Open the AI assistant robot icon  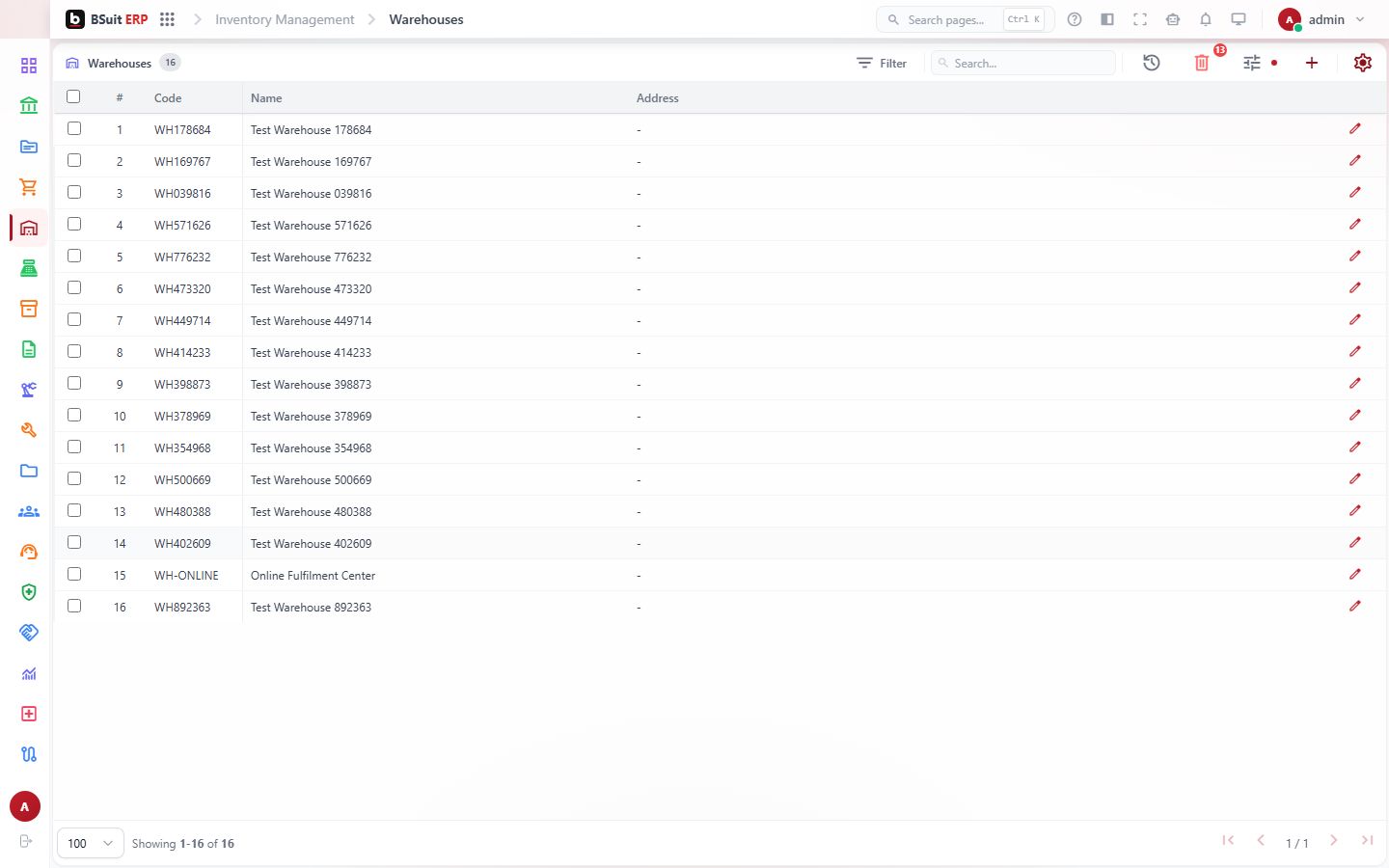pyautogui.click(x=1173, y=19)
